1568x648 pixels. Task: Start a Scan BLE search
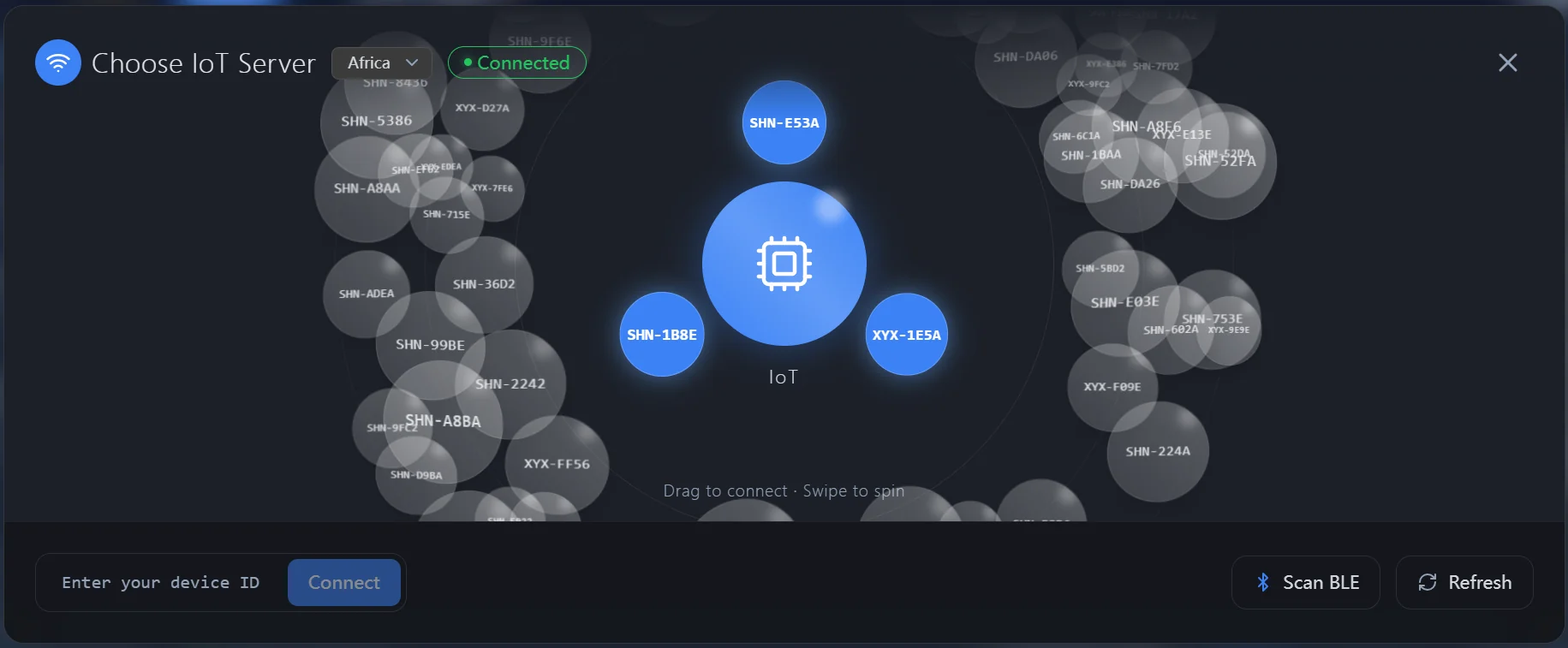[1305, 583]
